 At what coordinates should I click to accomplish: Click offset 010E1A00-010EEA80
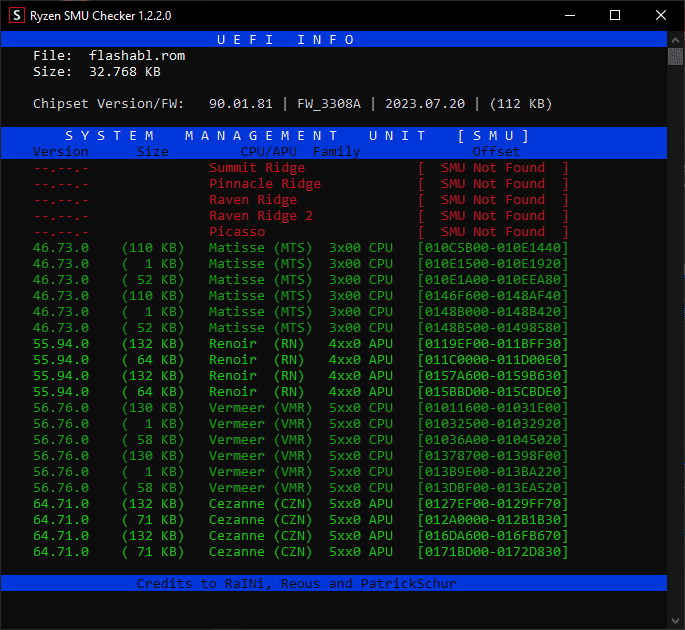(493, 280)
